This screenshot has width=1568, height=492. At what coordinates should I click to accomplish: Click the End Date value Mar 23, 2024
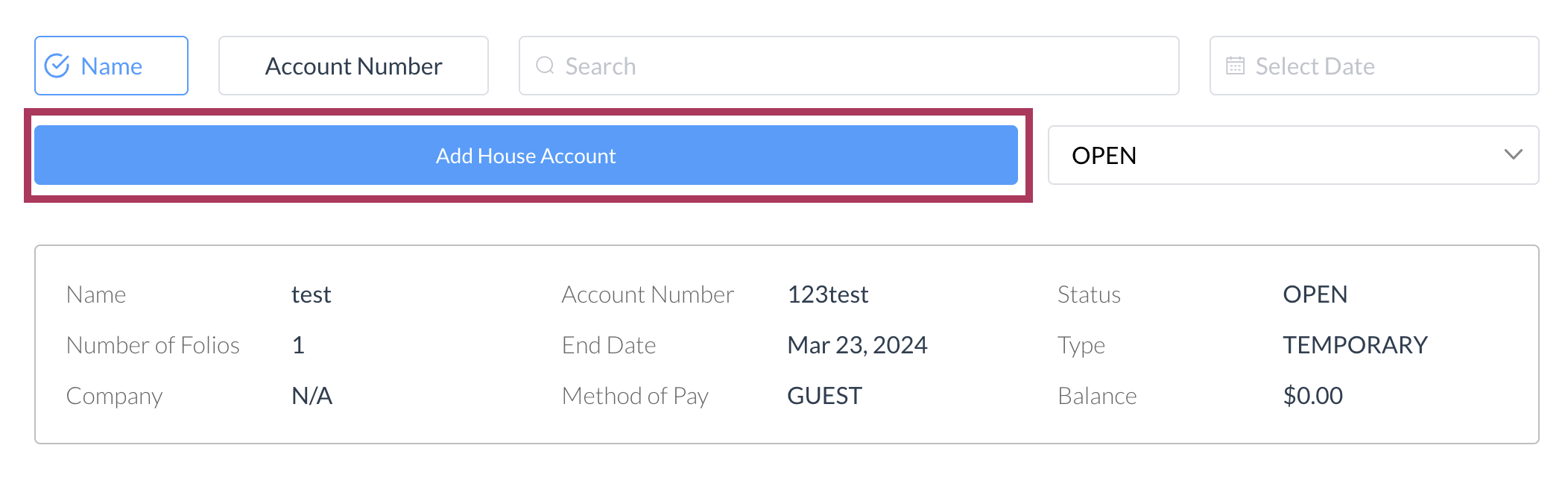point(857,345)
